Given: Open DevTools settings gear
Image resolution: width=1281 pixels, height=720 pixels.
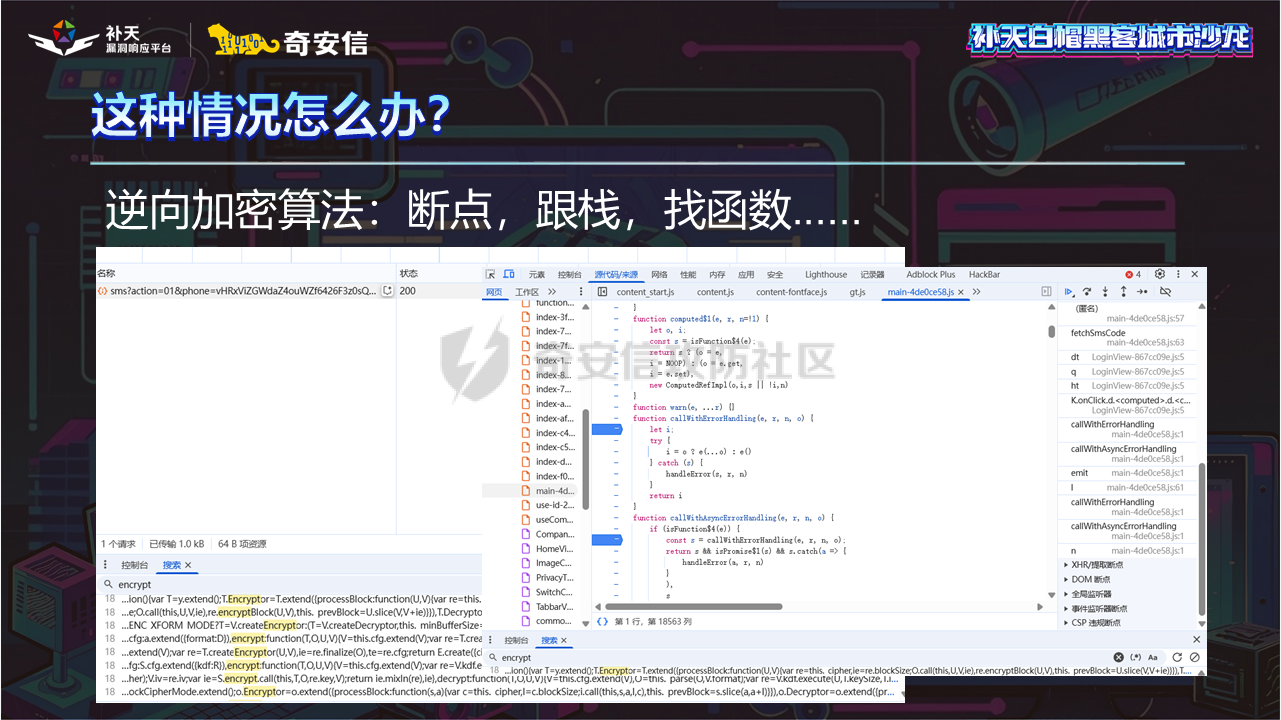Looking at the screenshot, I should (x=1160, y=274).
